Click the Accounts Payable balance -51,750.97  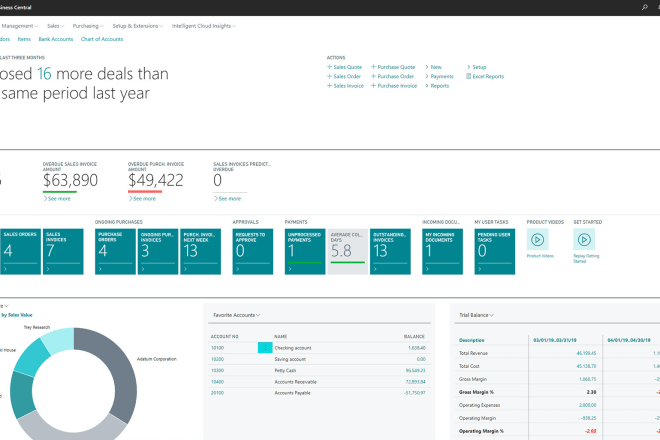coord(415,393)
